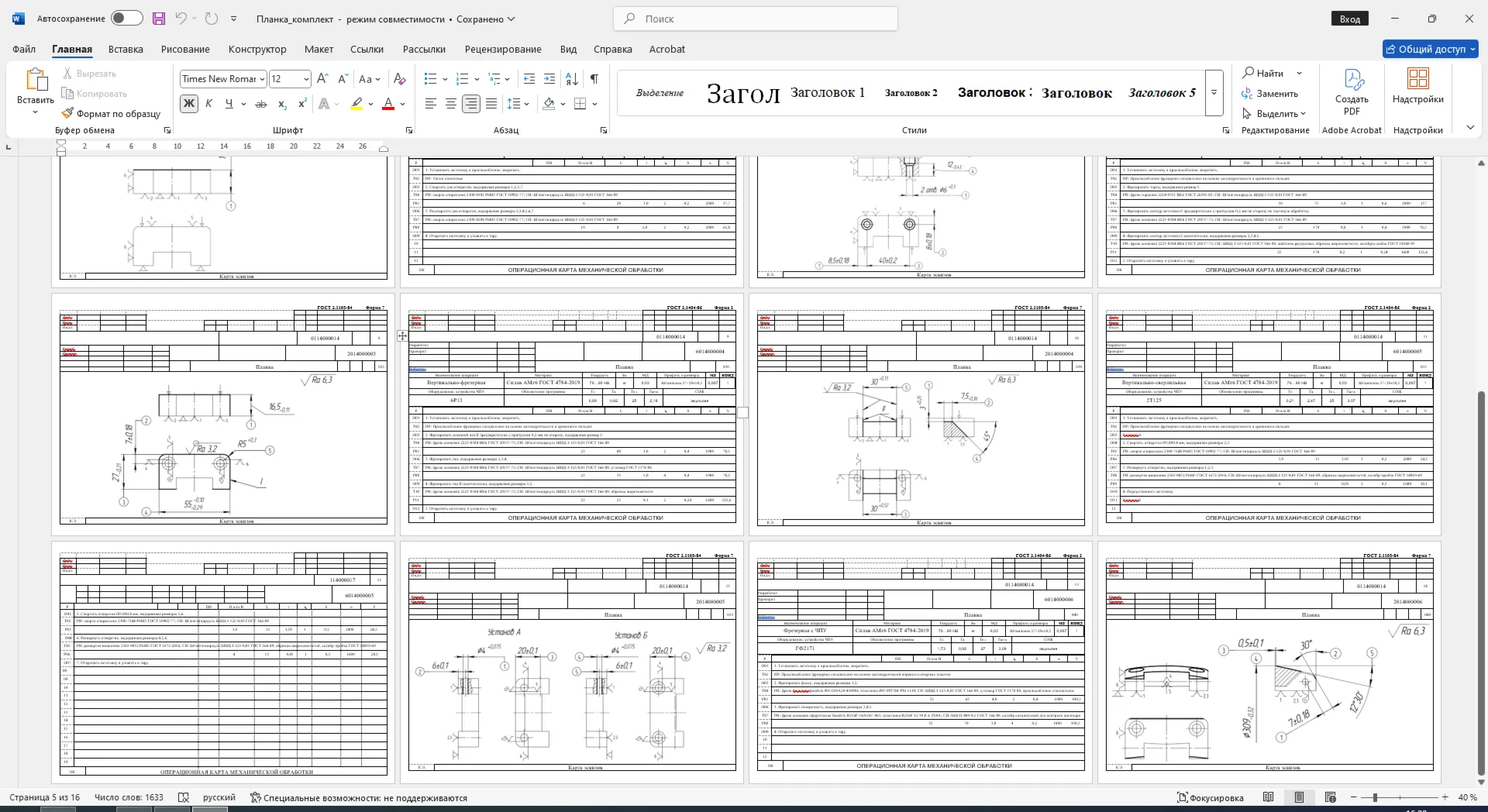This screenshot has height=812, width=1488.
Task: Click the Clear formatting icon
Action: tap(400, 79)
